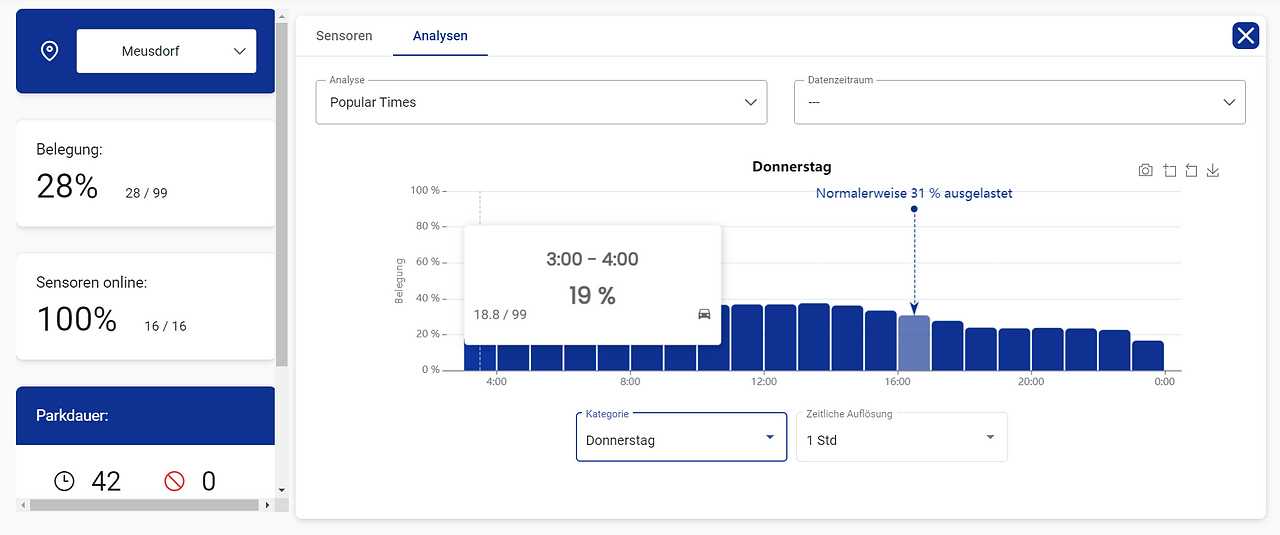Click the red prohibited icon beside 0
Image resolution: width=1280 pixels, height=535 pixels.
(174, 481)
